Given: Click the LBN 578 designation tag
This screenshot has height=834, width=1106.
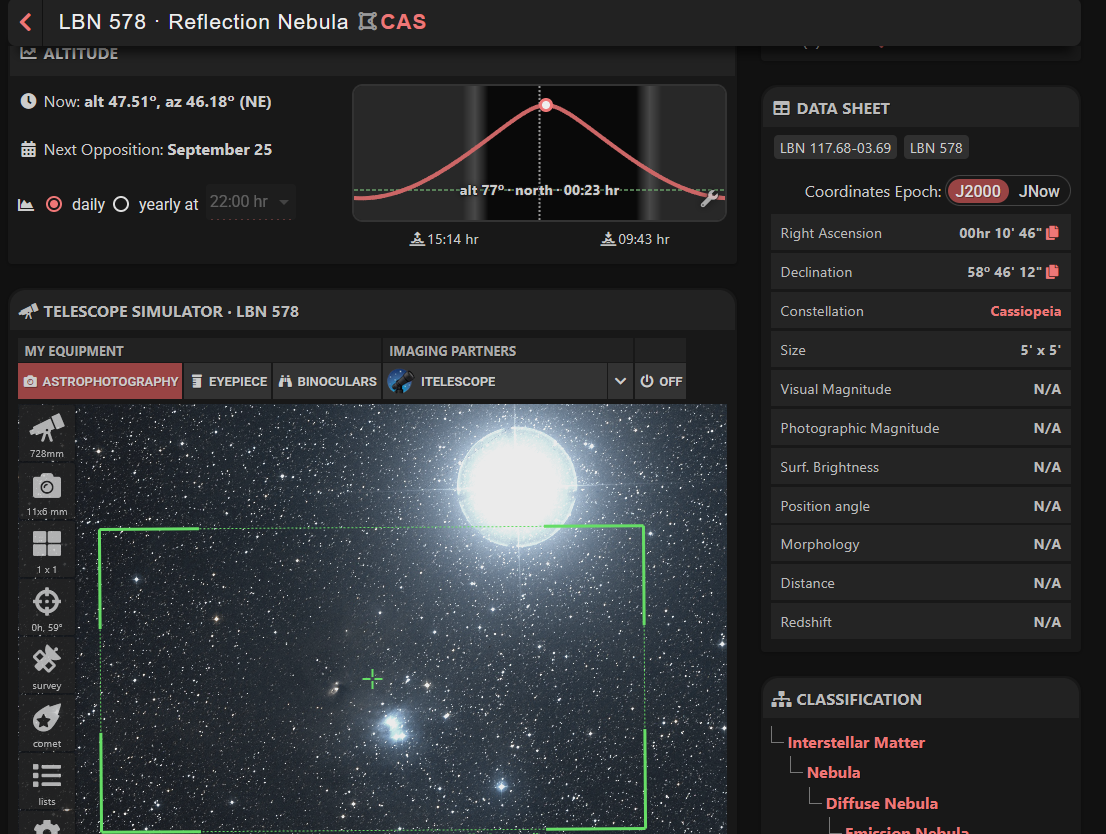Looking at the screenshot, I should coord(936,148).
